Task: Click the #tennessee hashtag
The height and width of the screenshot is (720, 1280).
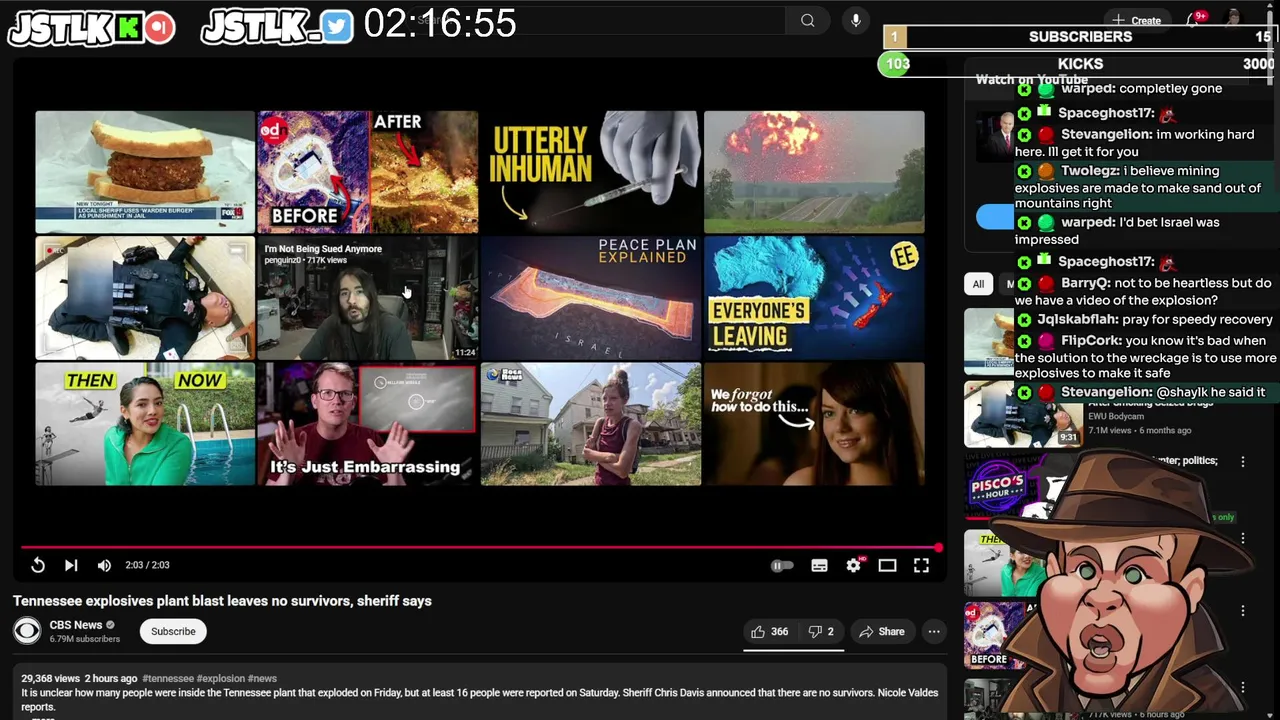Action: (168, 678)
